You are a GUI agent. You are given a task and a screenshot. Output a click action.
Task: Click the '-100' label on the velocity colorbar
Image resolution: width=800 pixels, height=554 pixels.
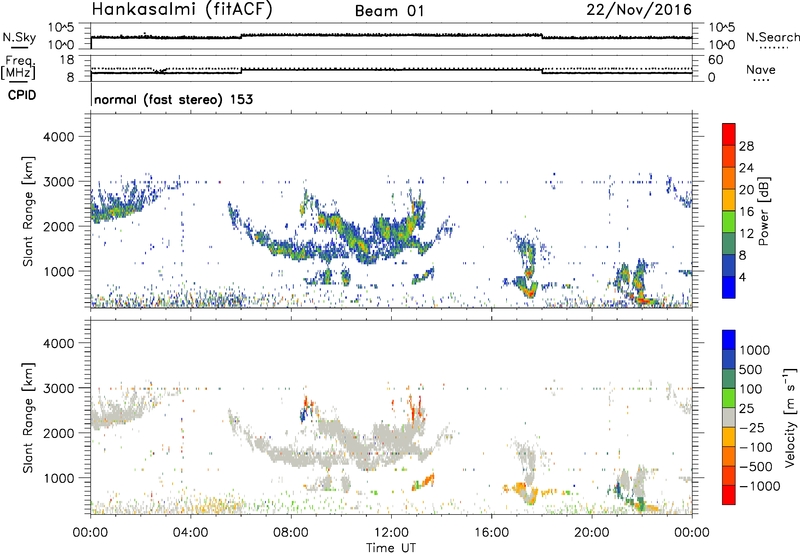tap(756, 447)
